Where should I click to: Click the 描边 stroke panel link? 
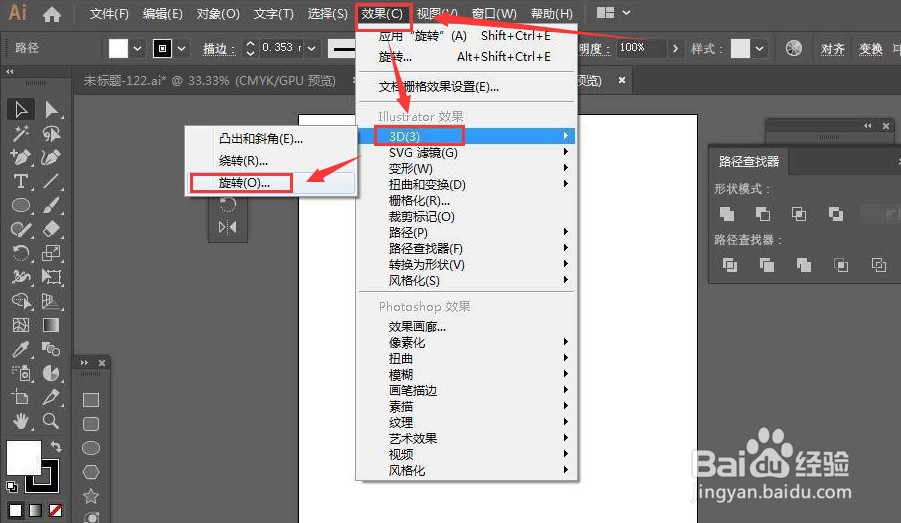(219, 49)
